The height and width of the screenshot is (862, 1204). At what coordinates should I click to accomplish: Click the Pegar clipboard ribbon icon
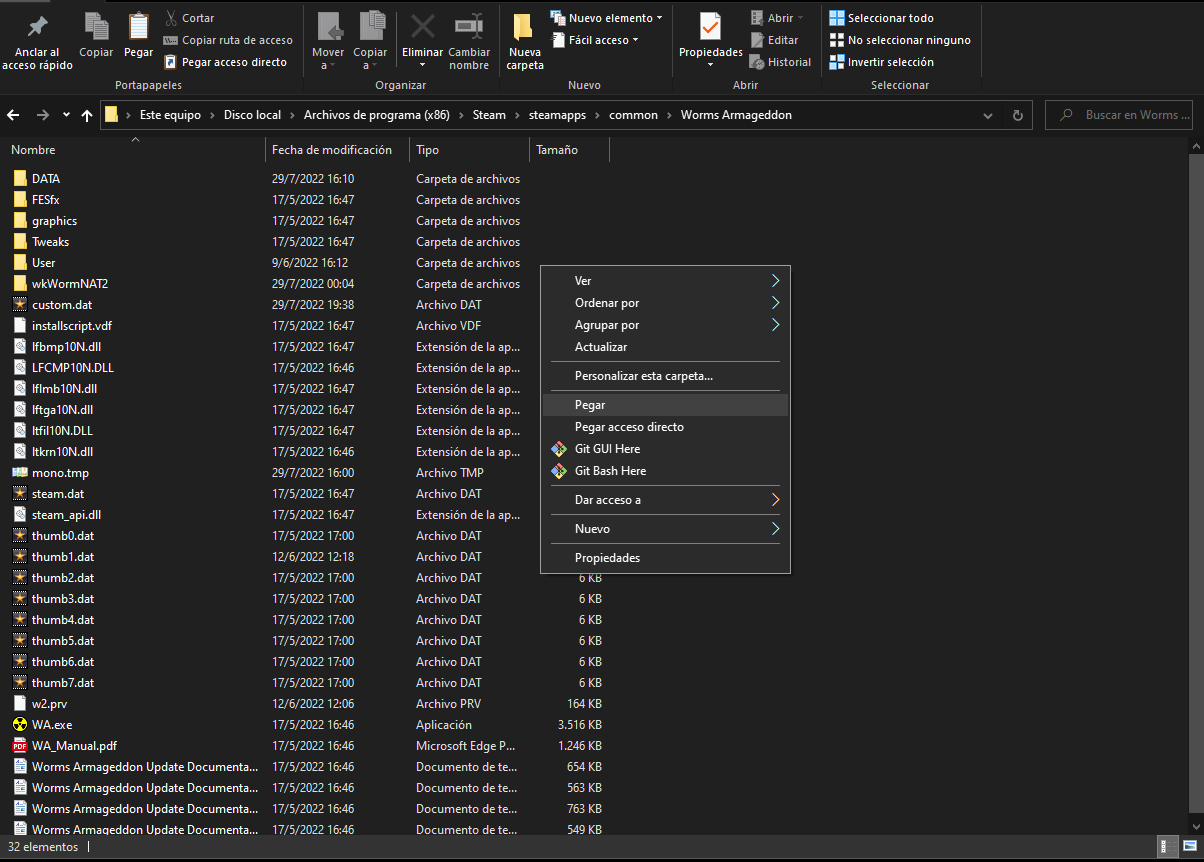coord(139,27)
